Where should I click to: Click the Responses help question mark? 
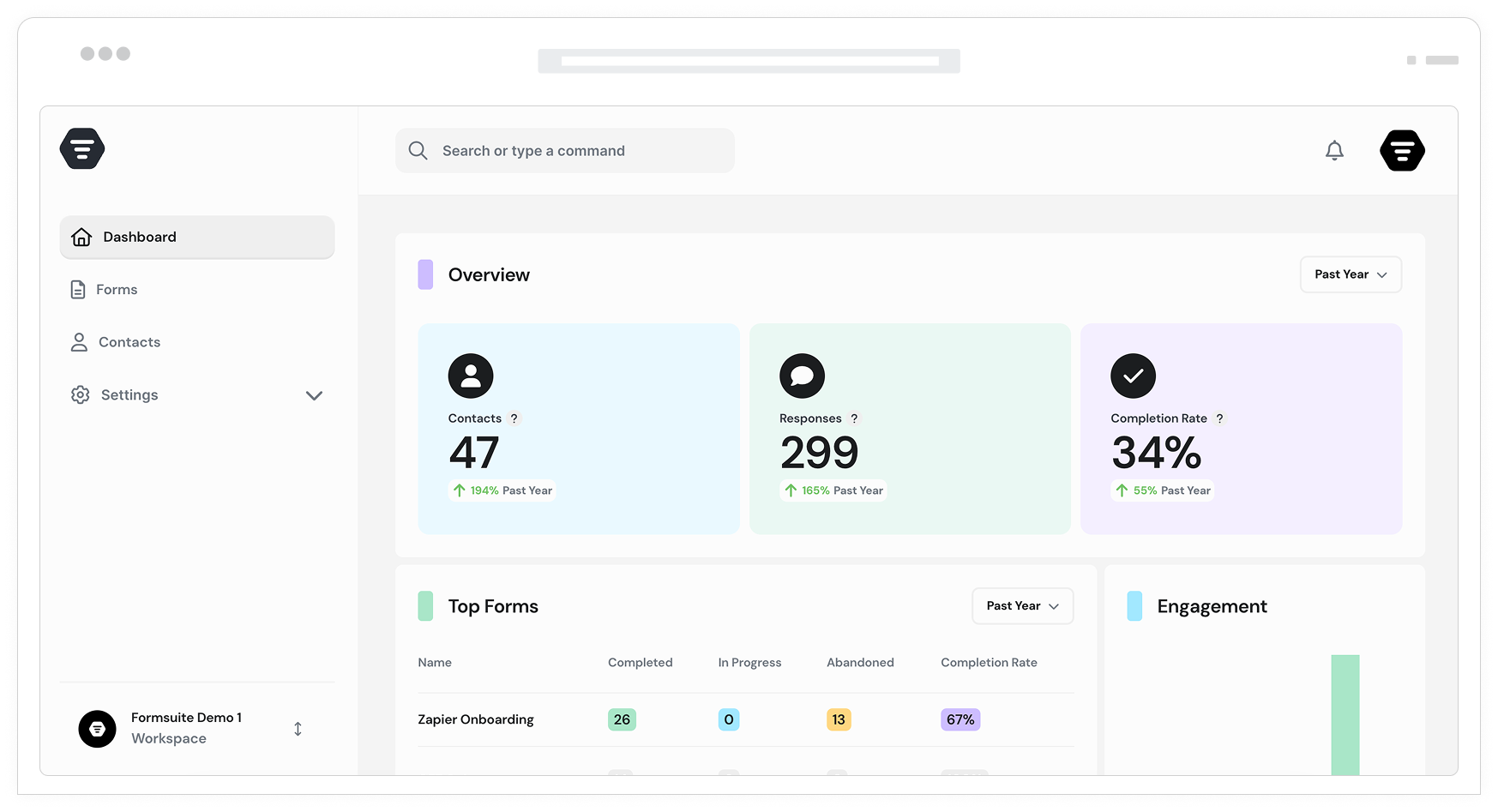coord(854,418)
